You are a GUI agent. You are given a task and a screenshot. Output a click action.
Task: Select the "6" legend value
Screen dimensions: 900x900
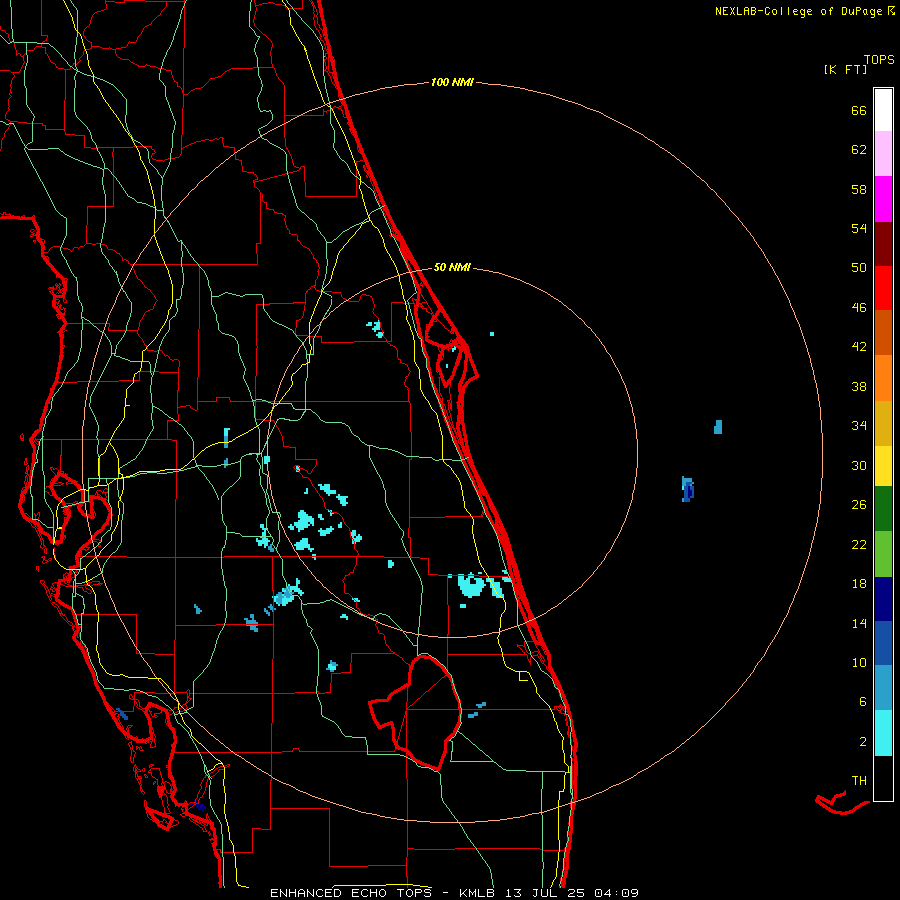(863, 702)
